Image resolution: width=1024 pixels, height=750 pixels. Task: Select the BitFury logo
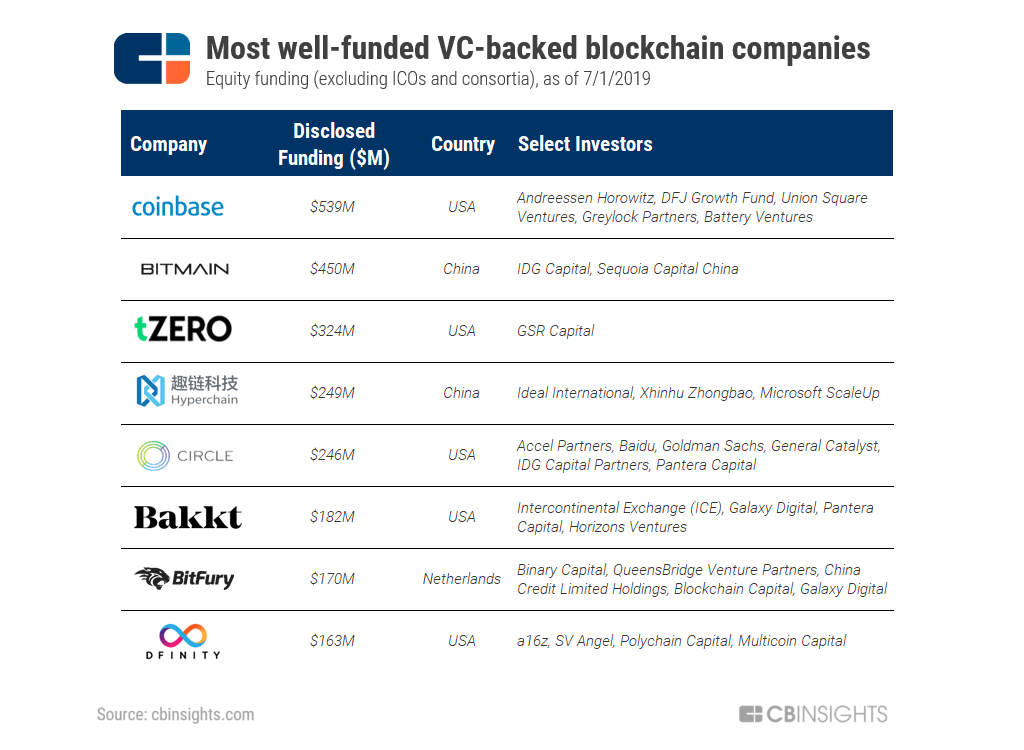tap(184, 578)
